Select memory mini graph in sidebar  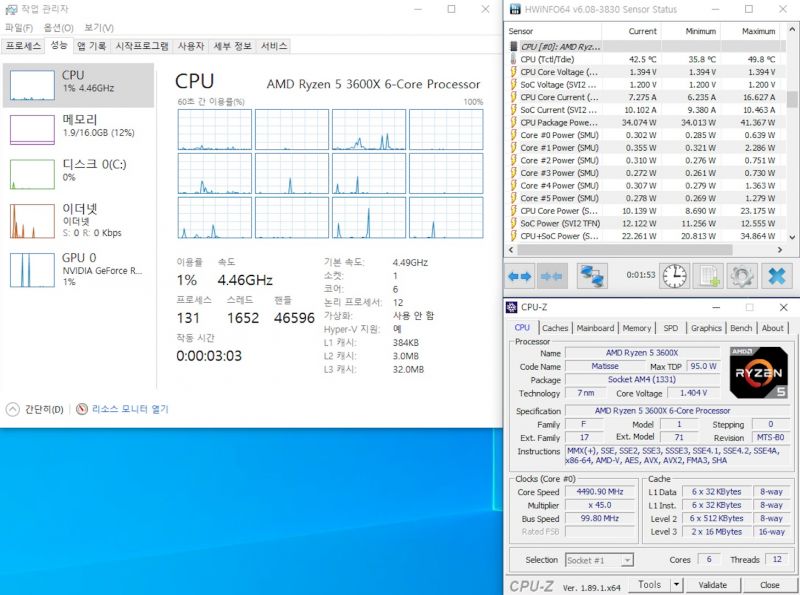(32, 129)
